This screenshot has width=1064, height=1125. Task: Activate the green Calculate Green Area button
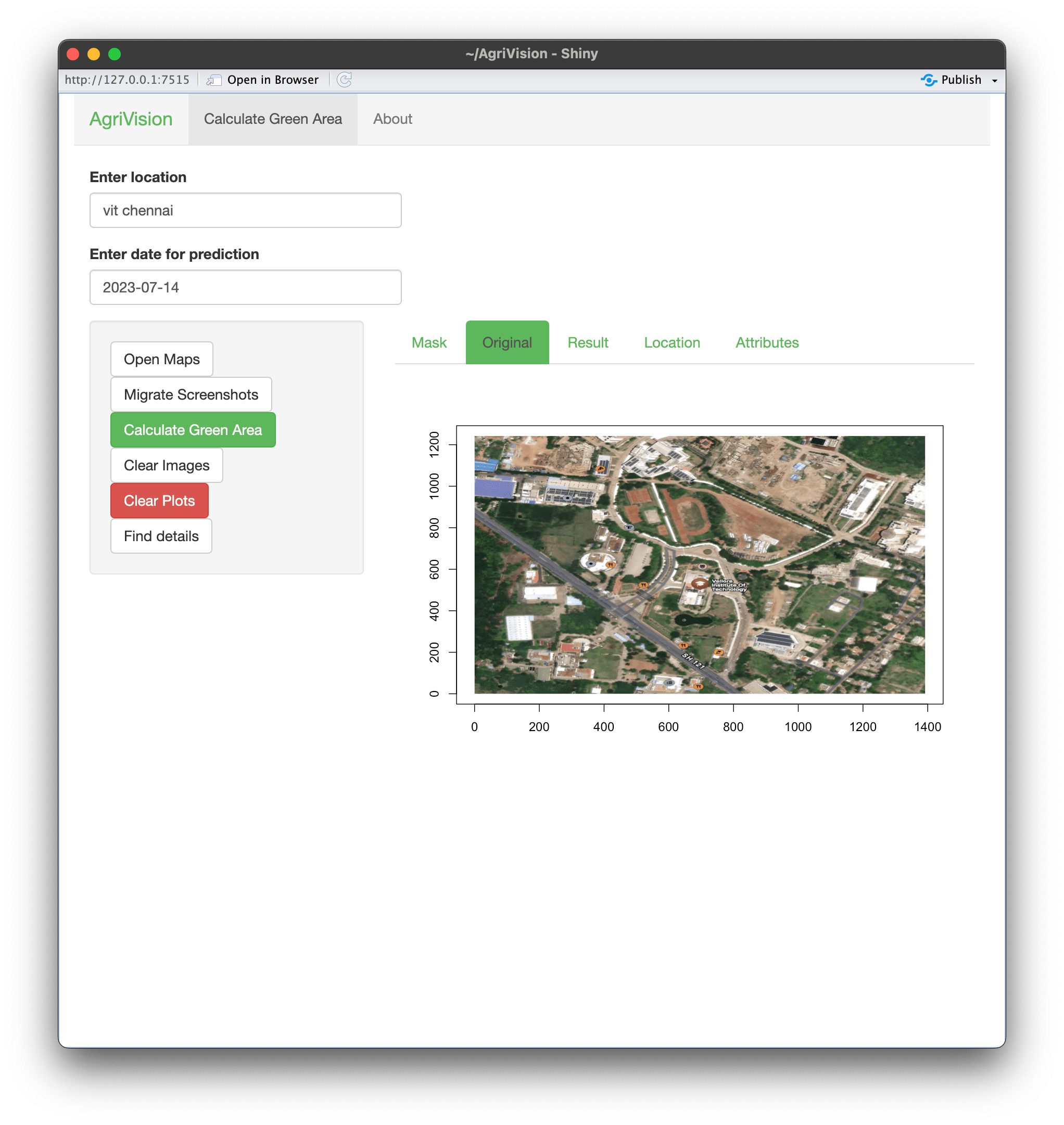(x=193, y=430)
